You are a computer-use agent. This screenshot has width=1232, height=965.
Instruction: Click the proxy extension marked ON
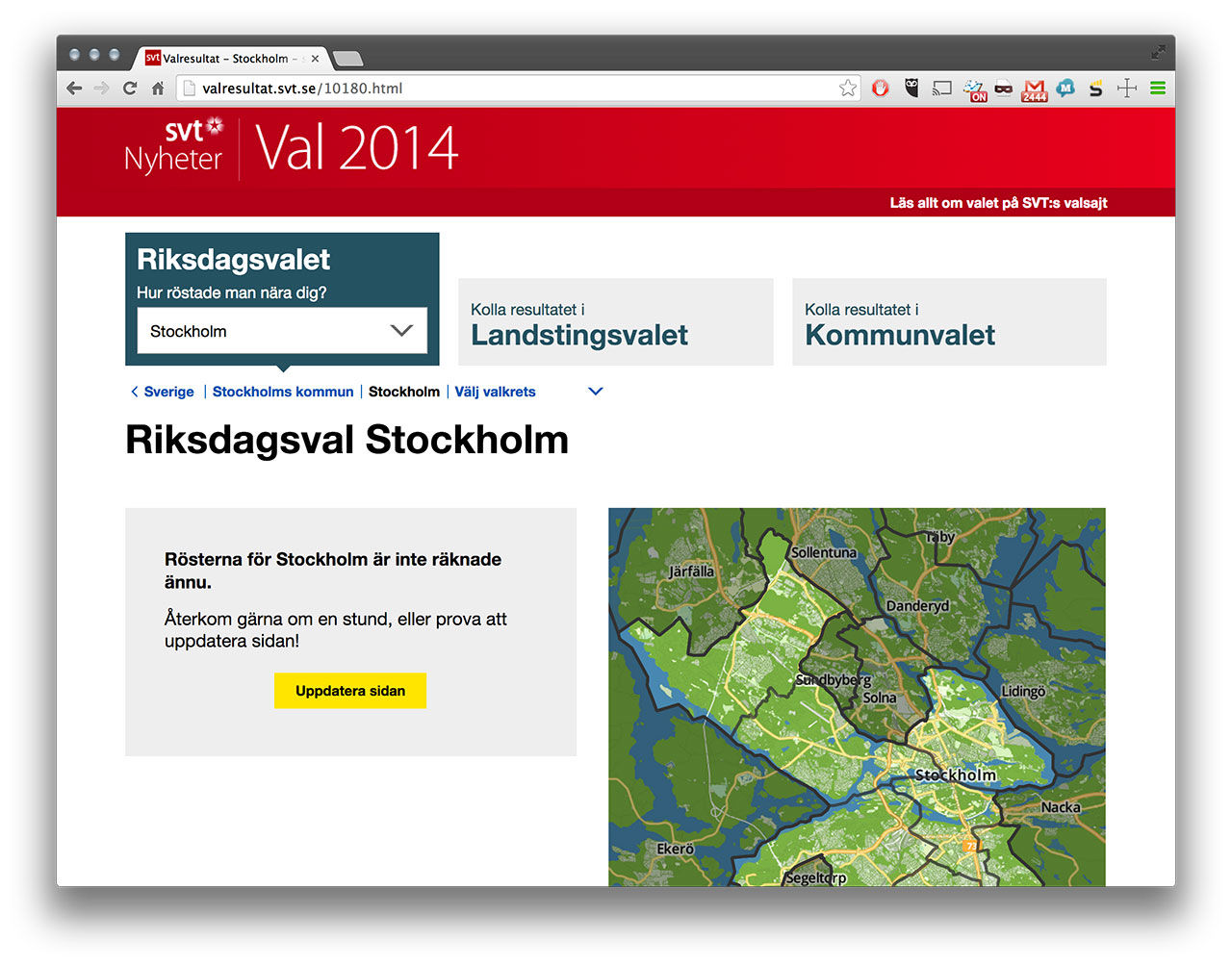975,88
